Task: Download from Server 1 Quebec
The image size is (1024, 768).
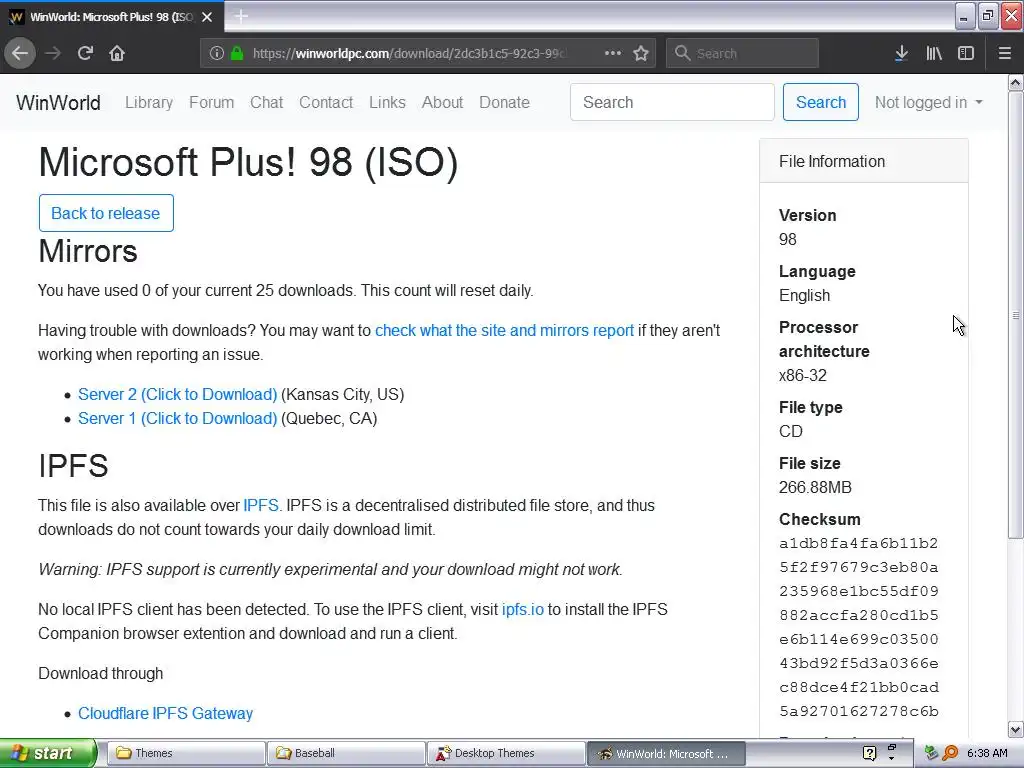Action: [178, 419]
